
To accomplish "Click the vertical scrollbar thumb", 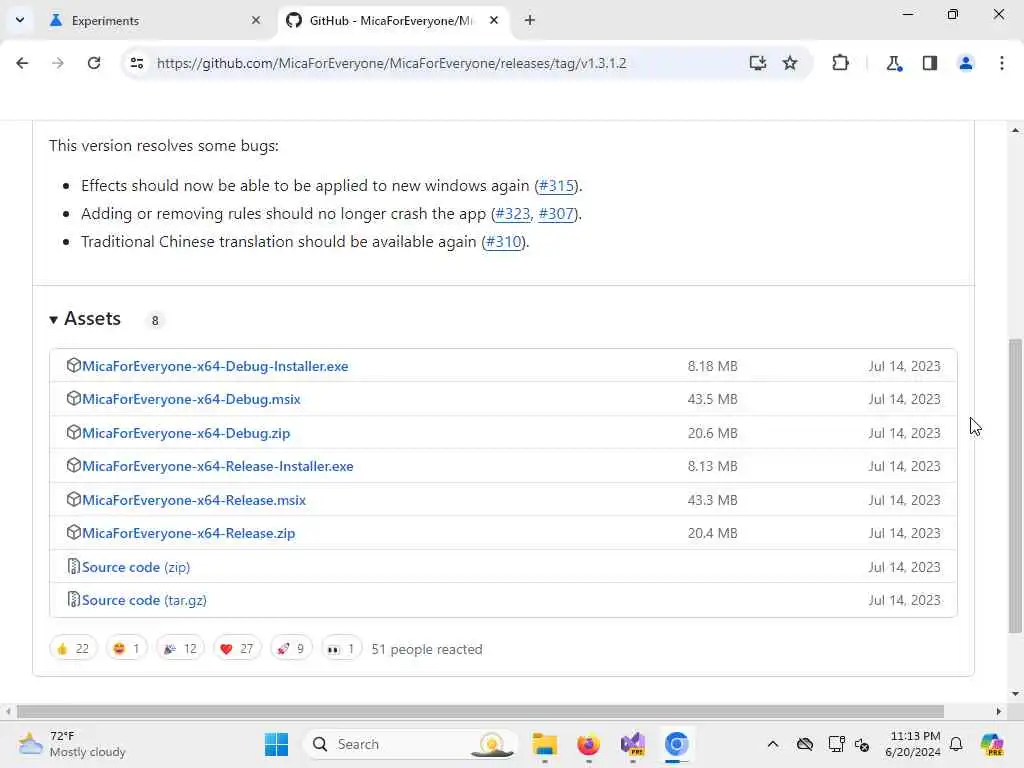I will tap(1015, 486).
